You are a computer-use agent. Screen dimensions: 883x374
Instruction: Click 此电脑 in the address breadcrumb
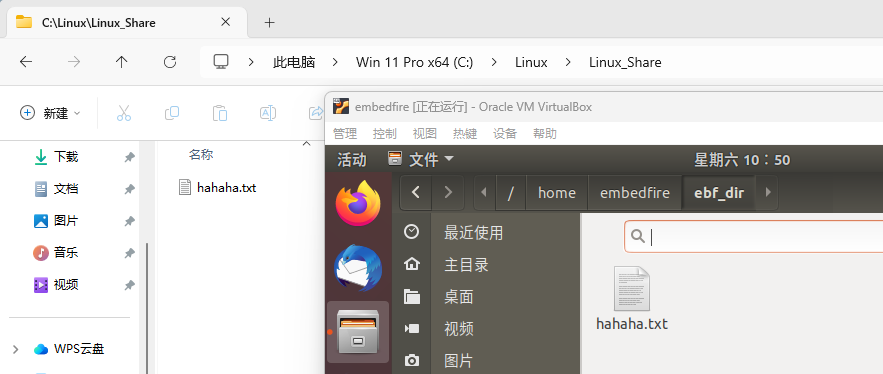pyautogui.click(x=294, y=62)
